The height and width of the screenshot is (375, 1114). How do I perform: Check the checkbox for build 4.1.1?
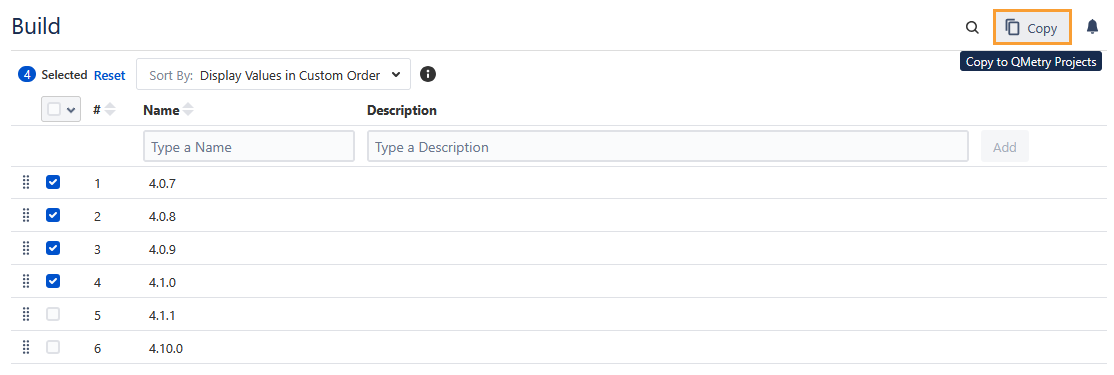coord(53,314)
